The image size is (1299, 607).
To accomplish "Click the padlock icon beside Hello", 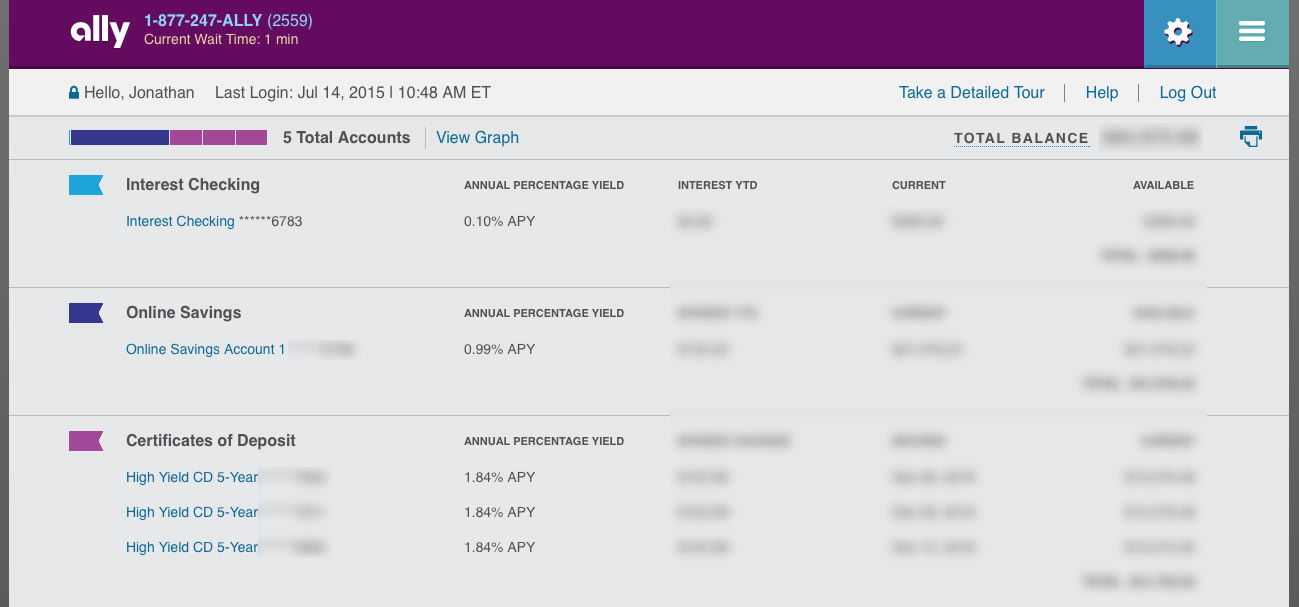I will click(x=74, y=93).
